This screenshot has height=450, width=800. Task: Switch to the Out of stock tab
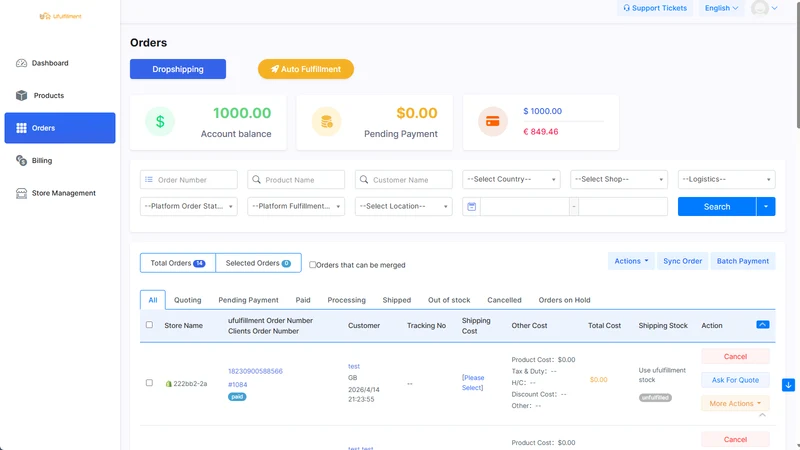[x=449, y=300]
